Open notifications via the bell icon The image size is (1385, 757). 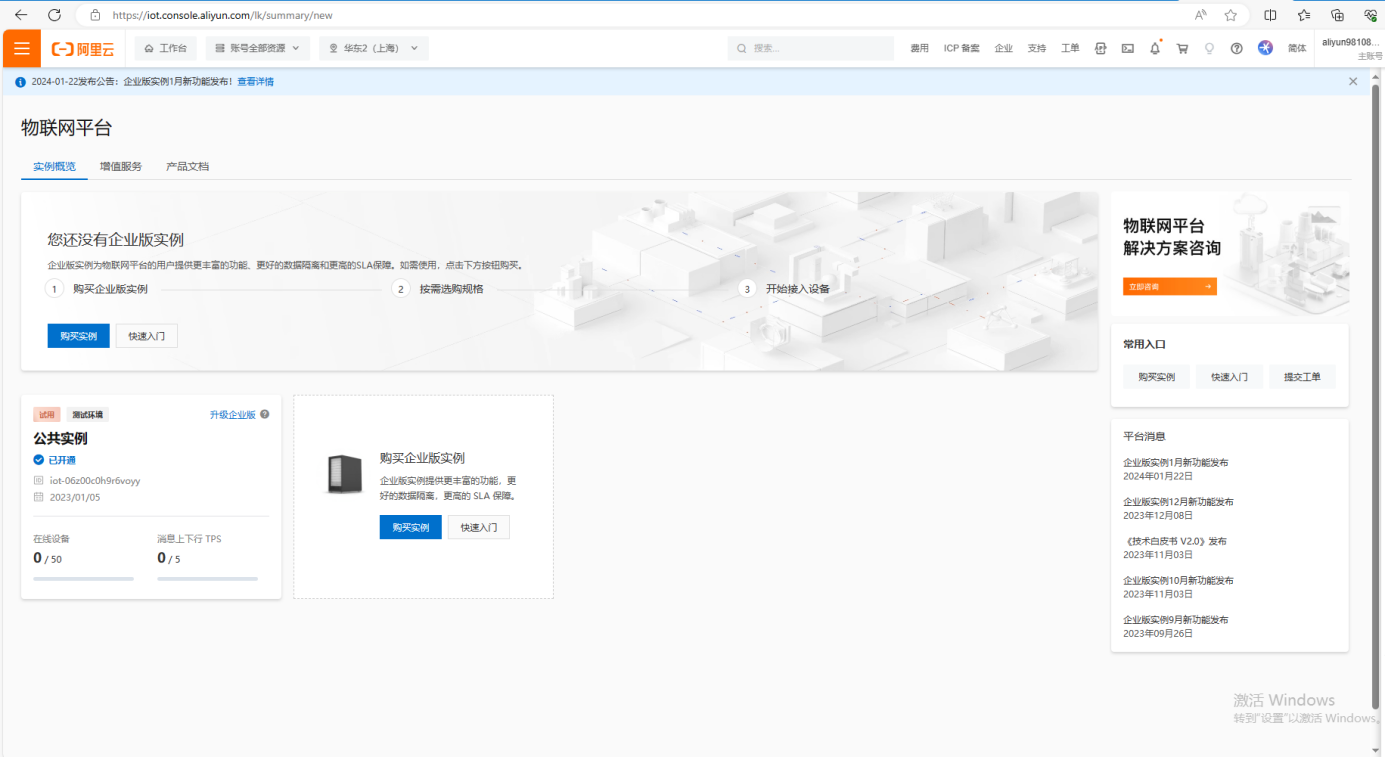coord(1155,48)
